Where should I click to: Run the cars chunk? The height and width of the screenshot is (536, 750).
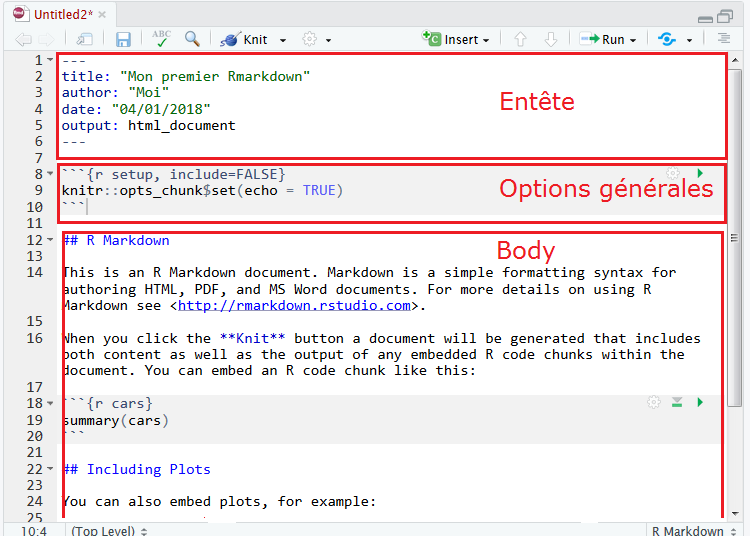(x=700, y=402)
